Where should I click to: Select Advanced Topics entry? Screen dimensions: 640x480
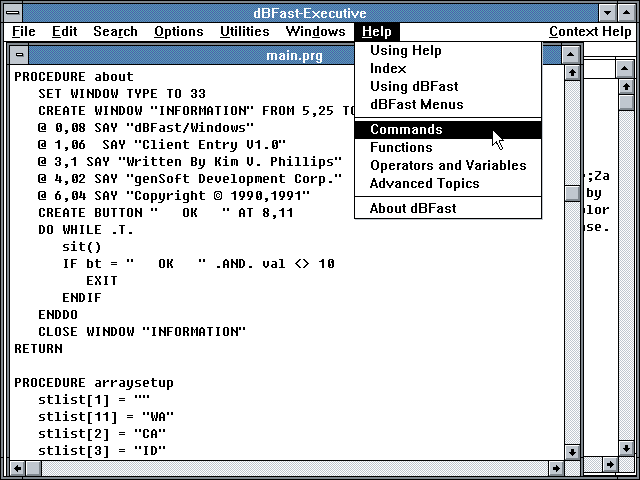pos(448,183)
